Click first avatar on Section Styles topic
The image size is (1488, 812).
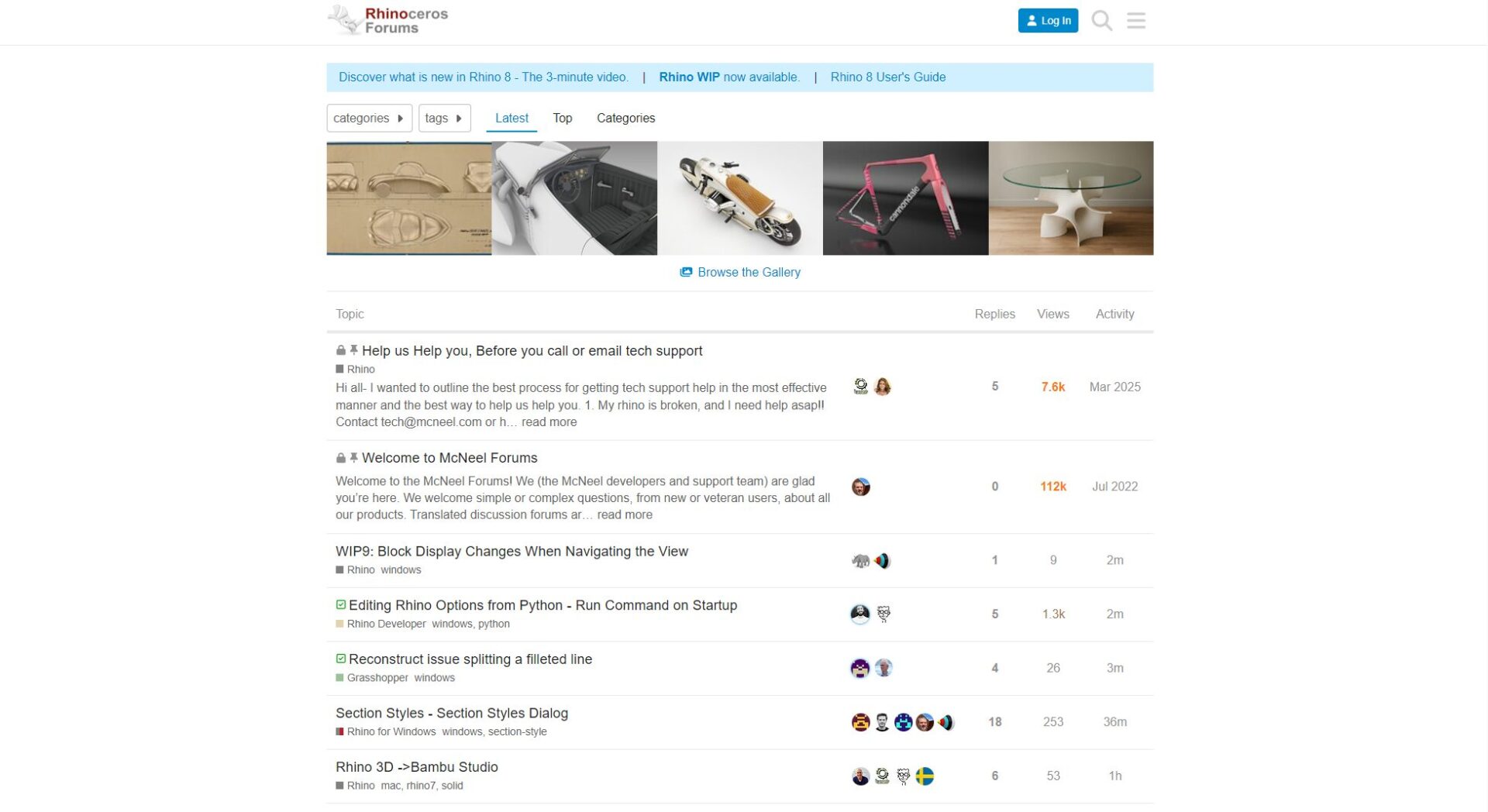pyautogui.click(x=860, y=722)
